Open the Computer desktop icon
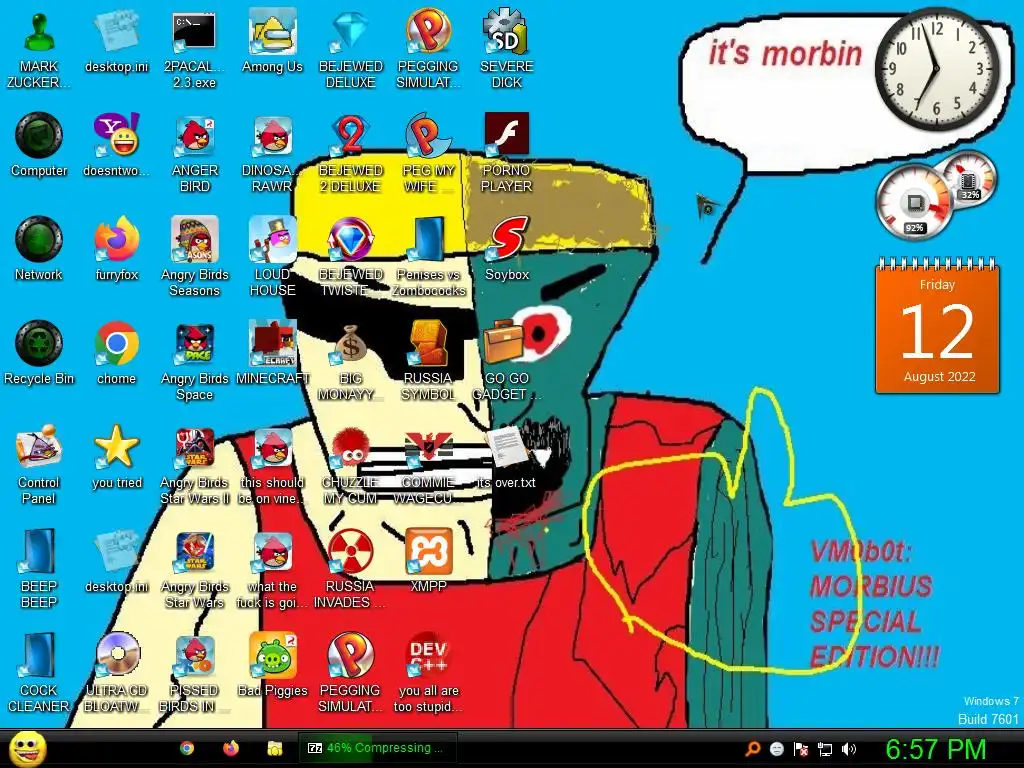The width and height of the screenshot is (1024, 768). 39,146
